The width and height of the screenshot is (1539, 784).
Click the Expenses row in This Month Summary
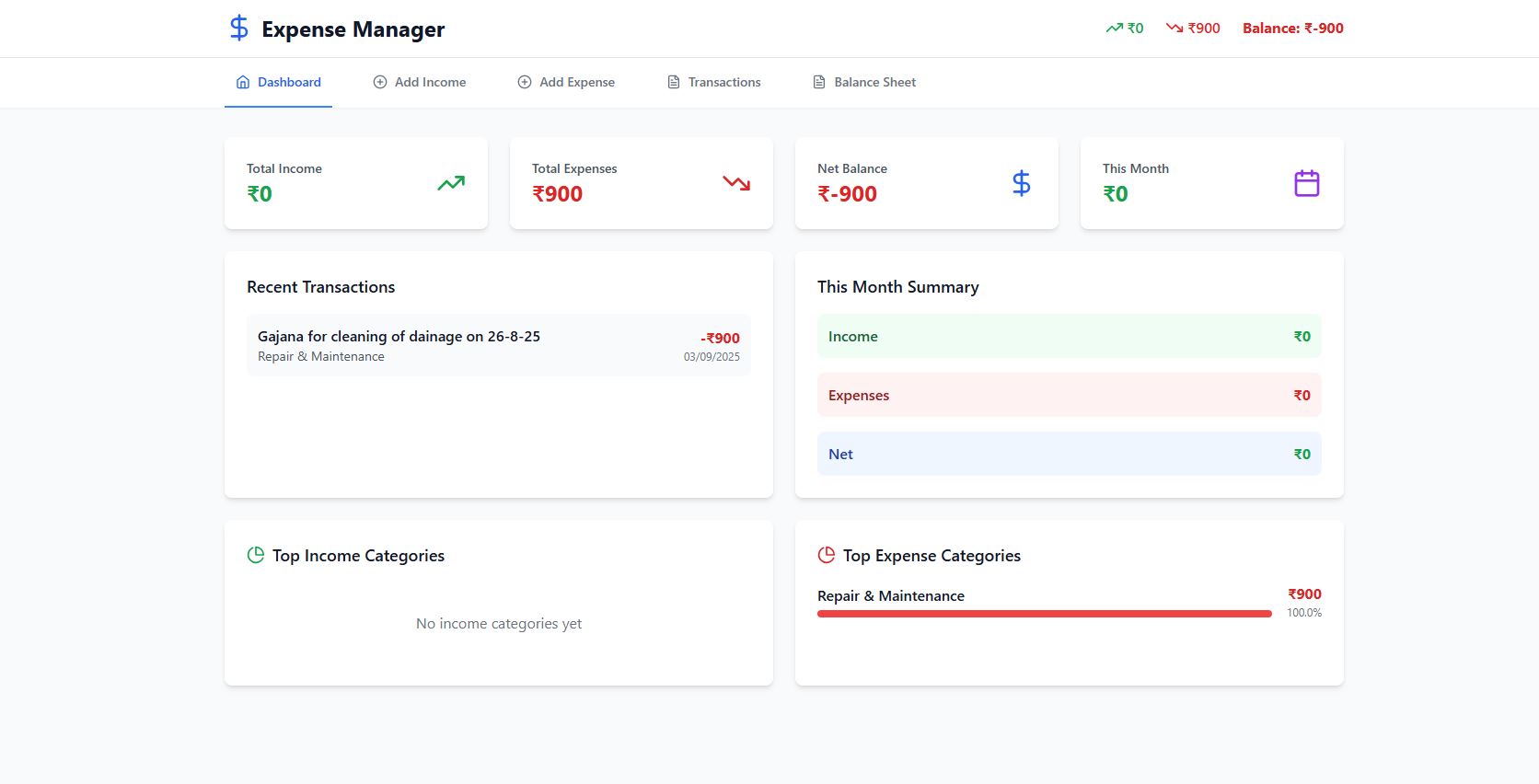tap(1069, 395)
